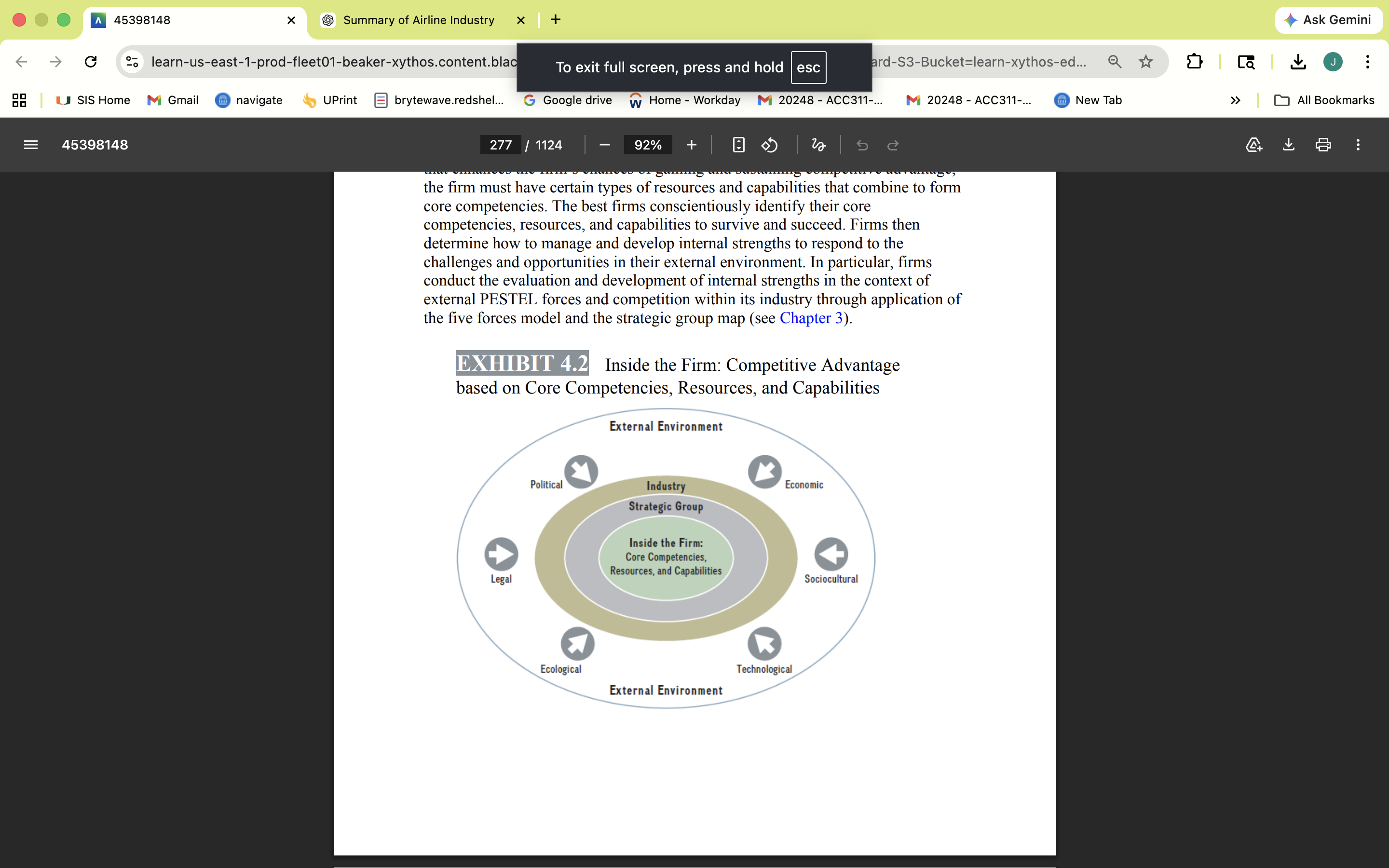Screen dimensions: 1389x868
Task: Select the drawing annotation tool
Action: [x=818, y=145]
